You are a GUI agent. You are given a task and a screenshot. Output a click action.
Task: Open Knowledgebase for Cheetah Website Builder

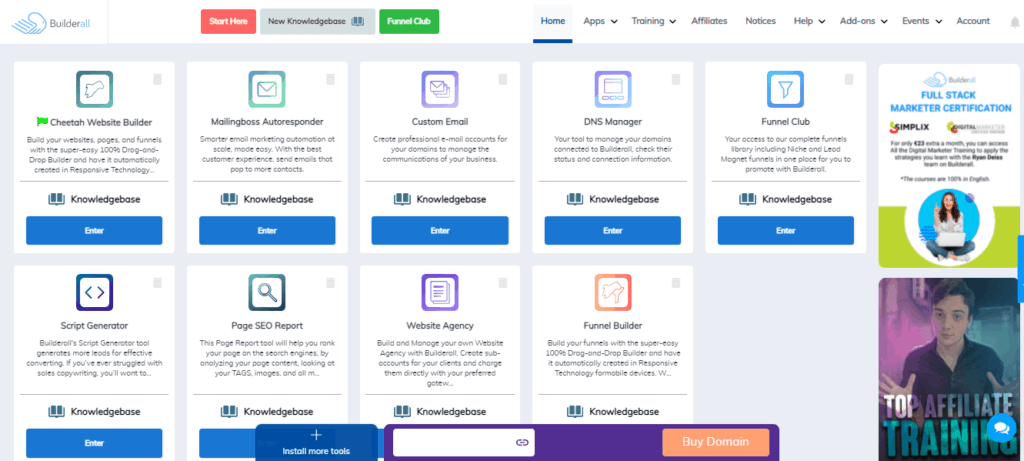(x=94, y=199)
